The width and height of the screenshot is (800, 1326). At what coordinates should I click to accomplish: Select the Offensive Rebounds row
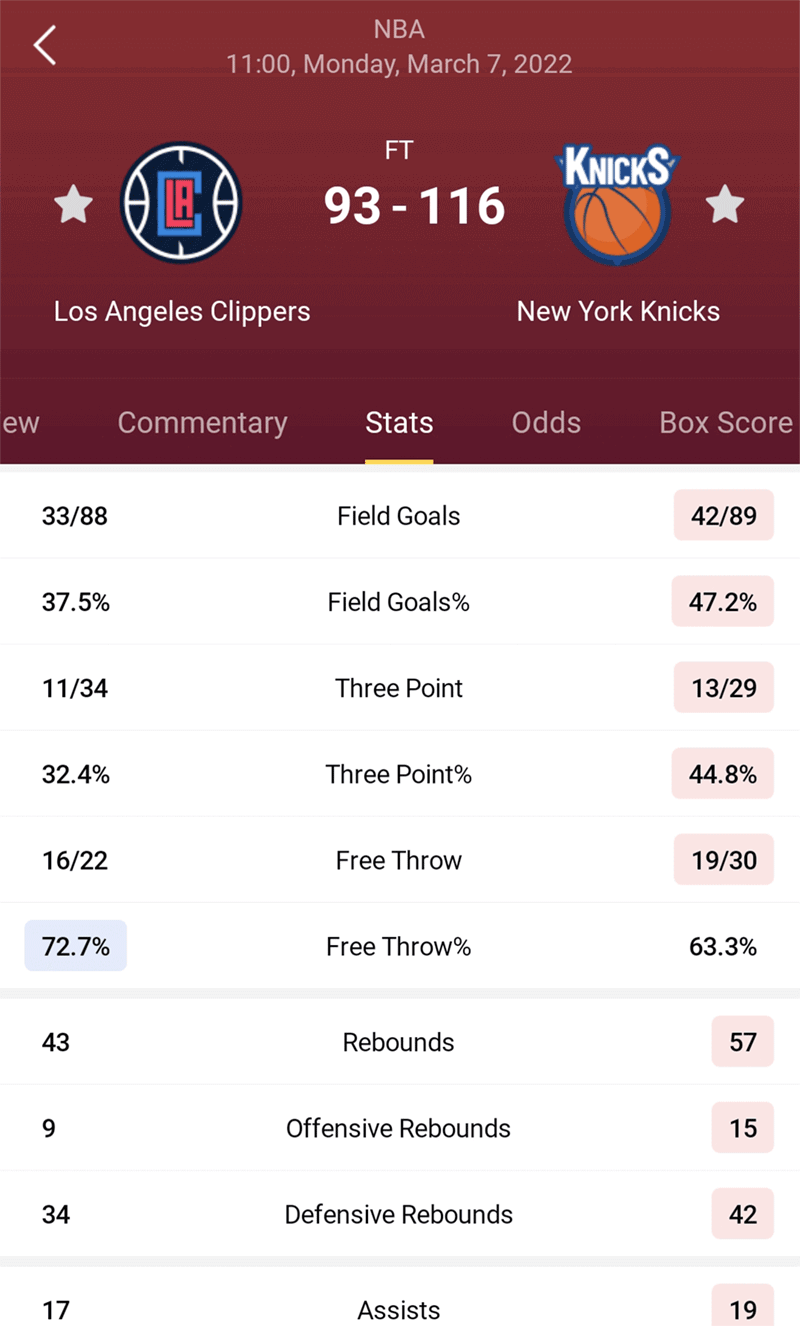click(x=400, y=1128)
